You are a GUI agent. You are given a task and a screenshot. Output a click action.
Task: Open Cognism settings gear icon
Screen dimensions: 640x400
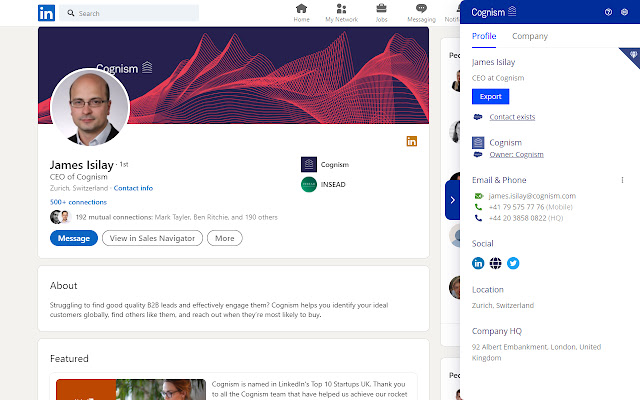tap(624, 12)
